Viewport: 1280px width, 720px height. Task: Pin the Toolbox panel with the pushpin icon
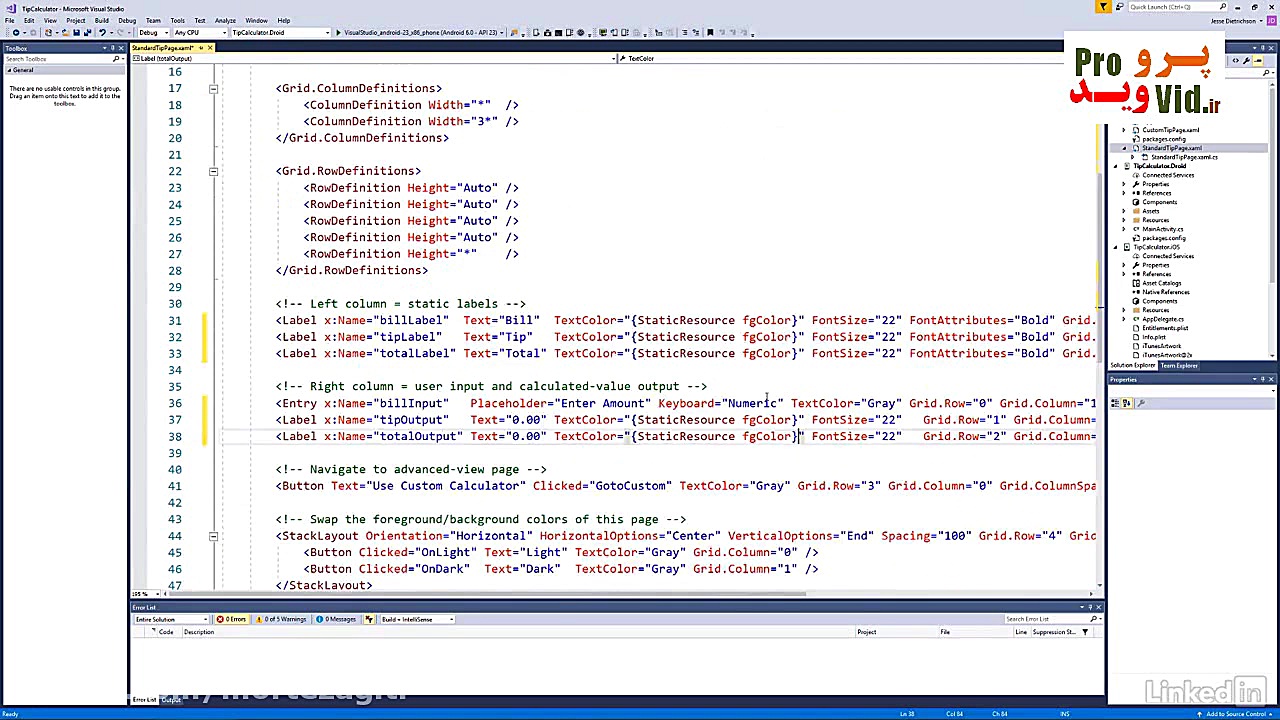[x=112, y=48]
